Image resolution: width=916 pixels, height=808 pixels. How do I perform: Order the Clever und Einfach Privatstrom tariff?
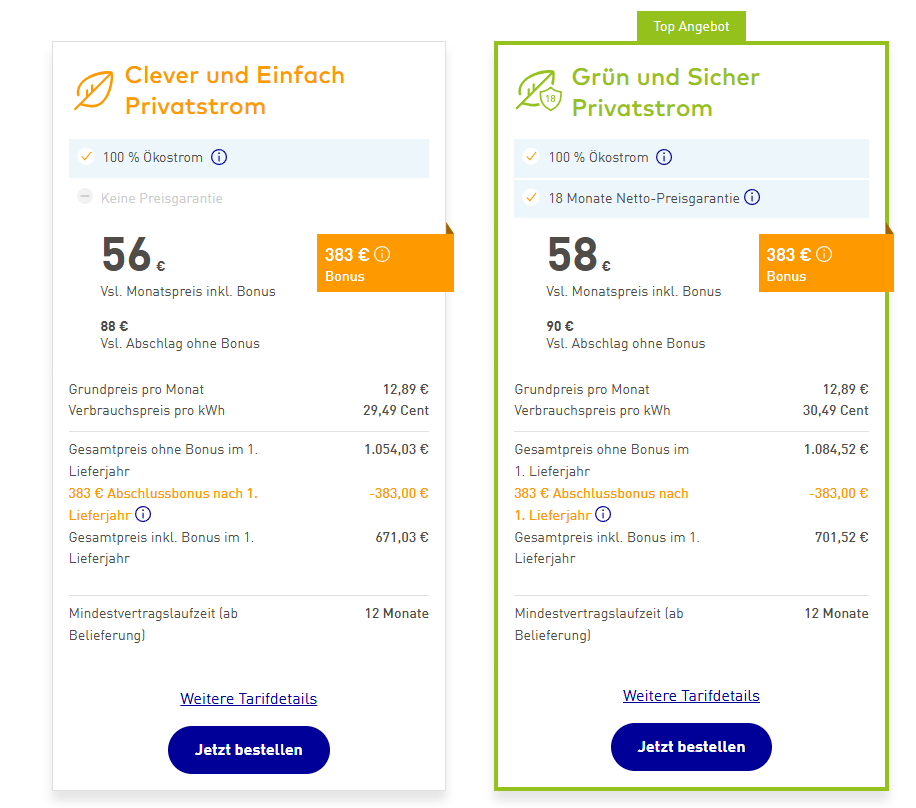point(248,749)
